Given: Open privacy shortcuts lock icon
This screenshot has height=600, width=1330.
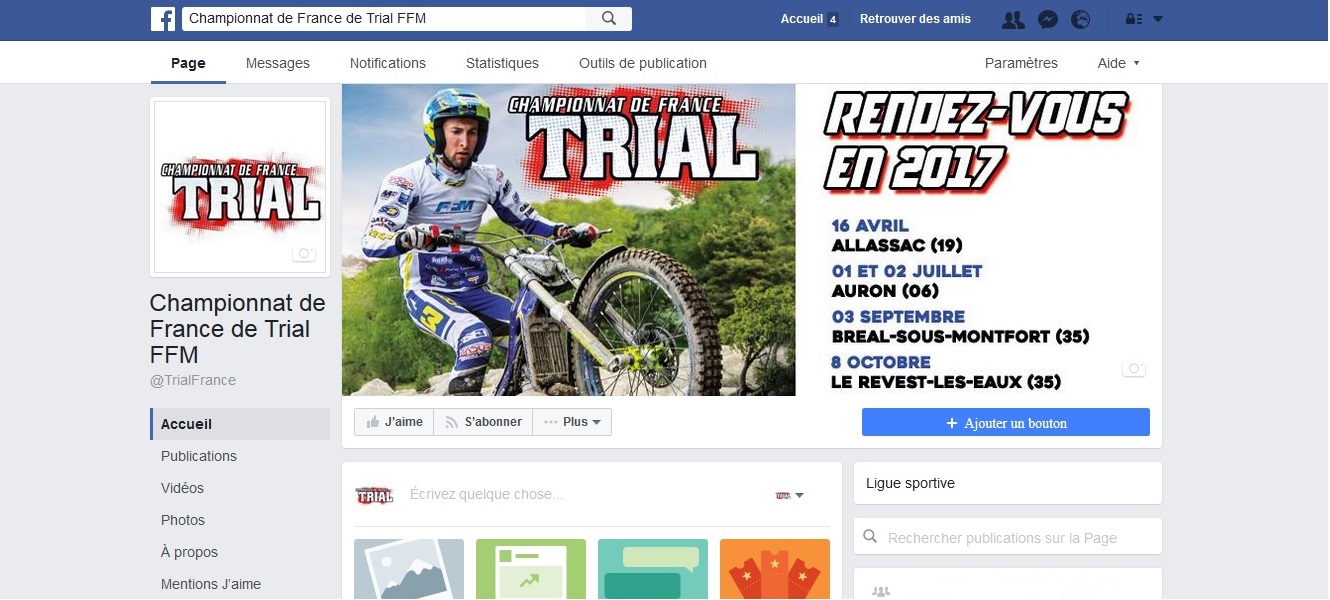Looking at the screenshot, I should [1134, 19].
